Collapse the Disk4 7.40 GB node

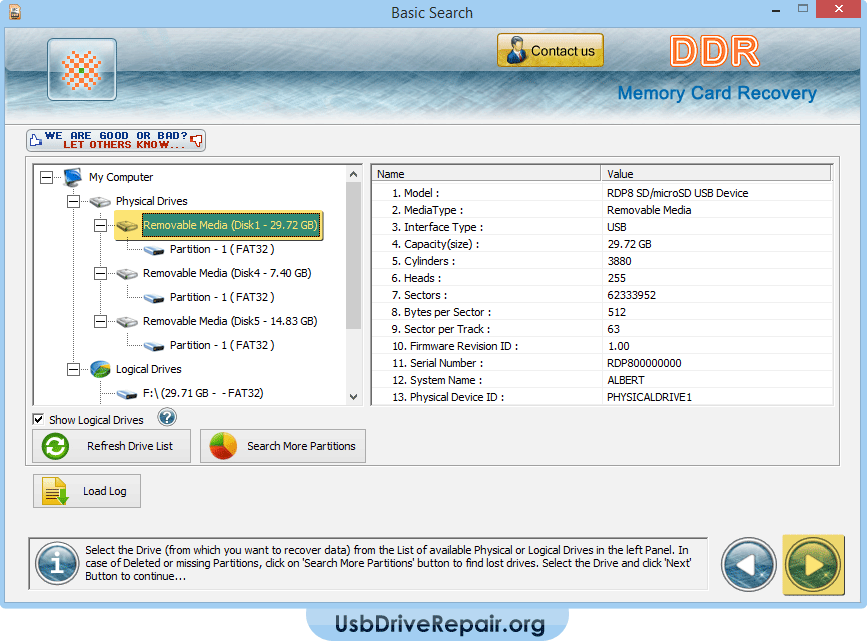point(100,273)
